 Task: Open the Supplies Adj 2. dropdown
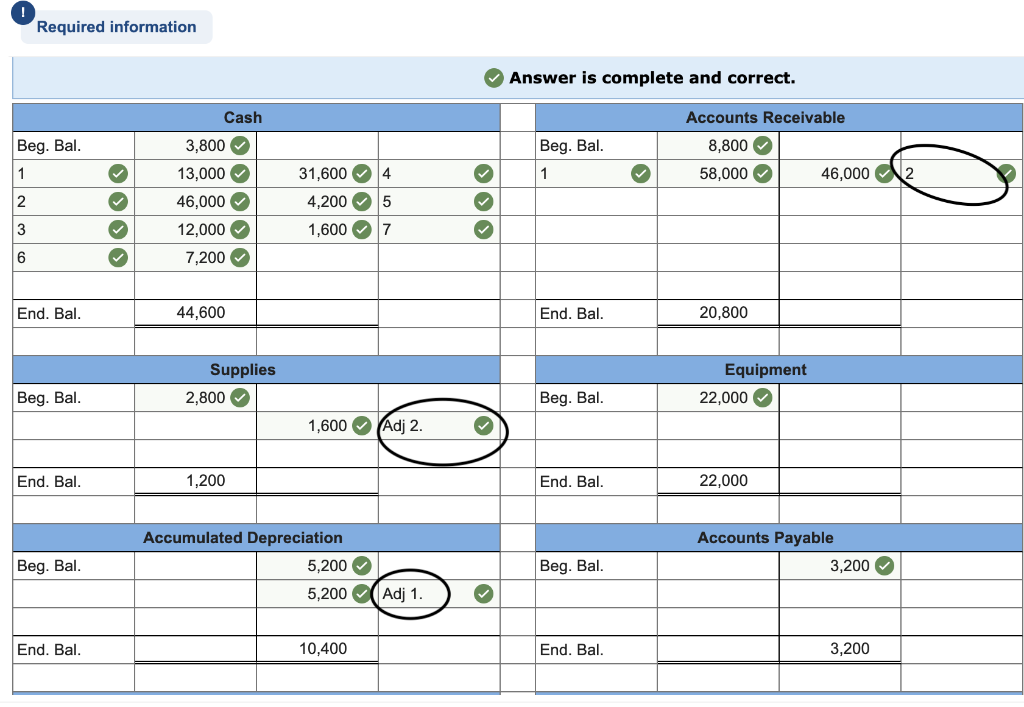pyautogui.click(x=439, y=426)
